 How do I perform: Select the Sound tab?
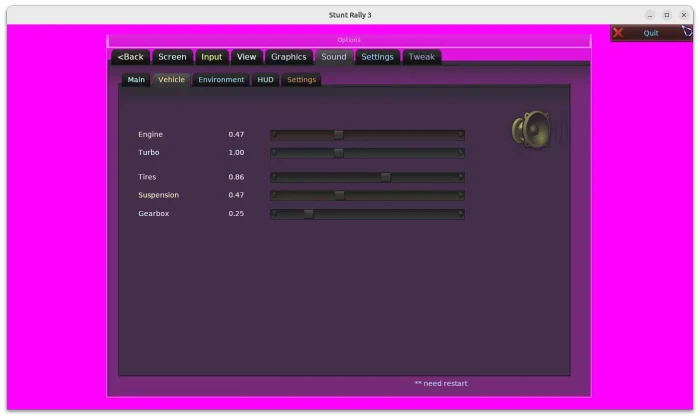point(334,57)
